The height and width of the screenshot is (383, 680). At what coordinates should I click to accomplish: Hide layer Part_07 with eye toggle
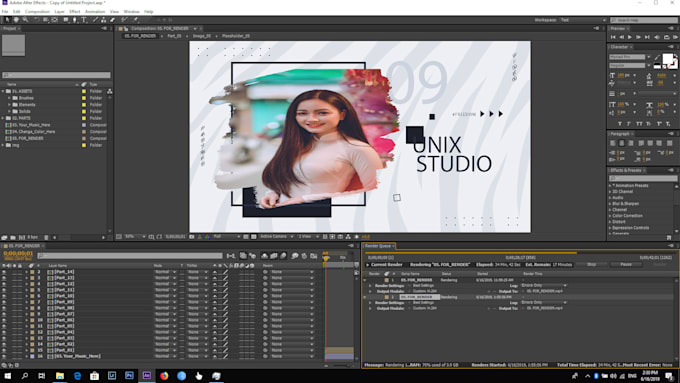tap(4, 314)
